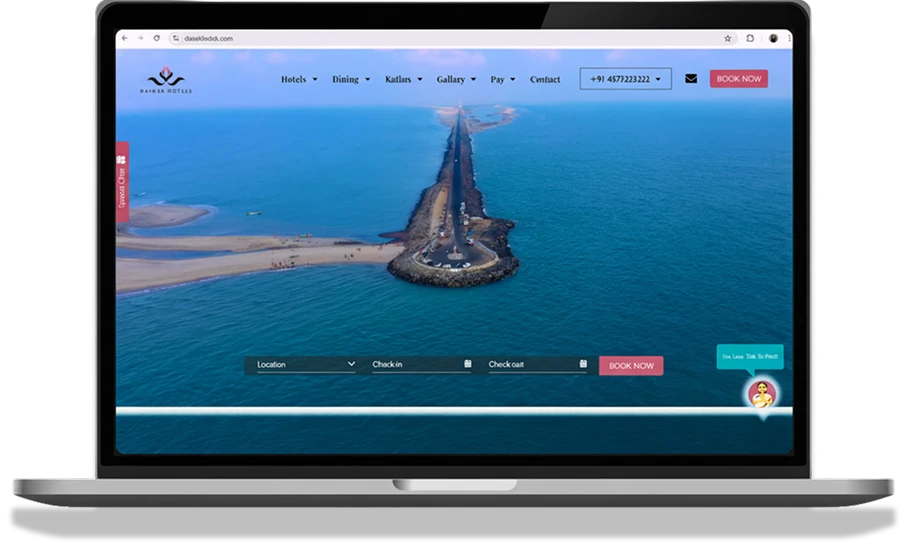Viewport: 914px width, 553px height.
Task: Open the chat assistant avatar
Action: click(x=761, y=394)
